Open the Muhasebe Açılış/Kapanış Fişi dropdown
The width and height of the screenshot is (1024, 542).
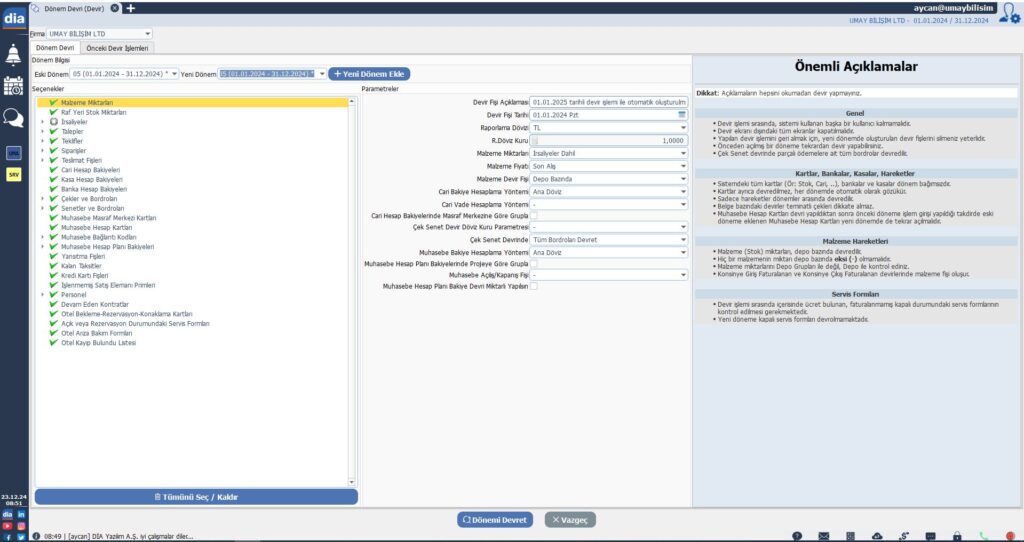point(609,276)
